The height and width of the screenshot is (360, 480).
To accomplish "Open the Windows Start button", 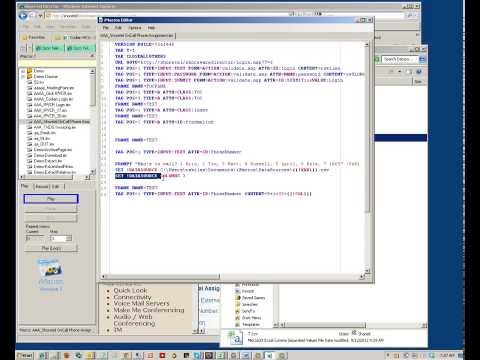I will (x=25, y=356).
